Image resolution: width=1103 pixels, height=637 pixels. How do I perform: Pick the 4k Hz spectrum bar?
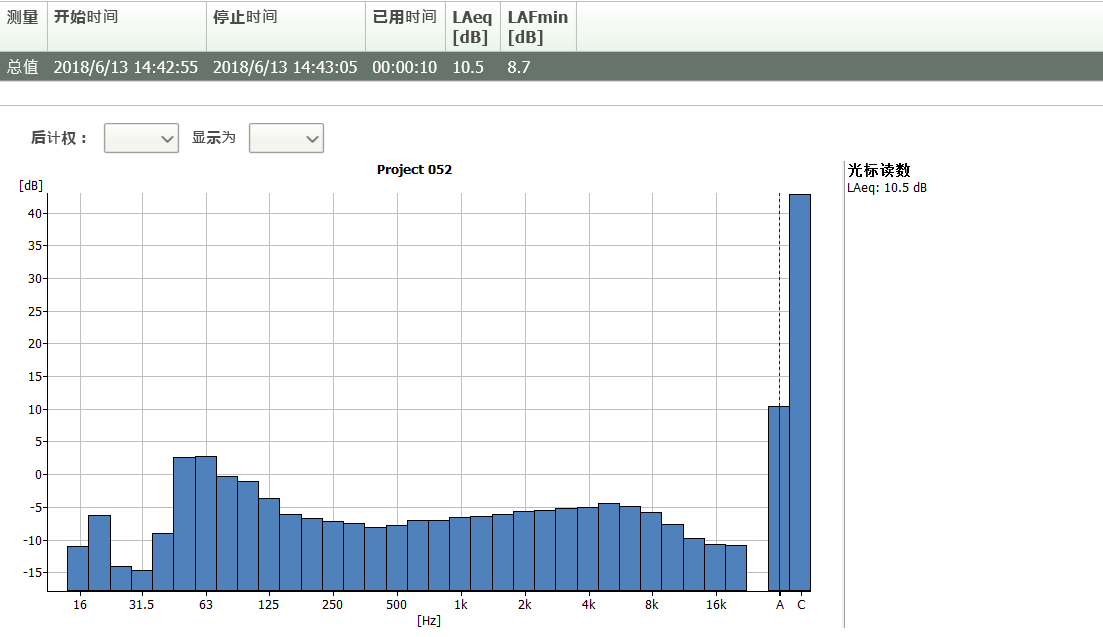(x=588, y=549)
